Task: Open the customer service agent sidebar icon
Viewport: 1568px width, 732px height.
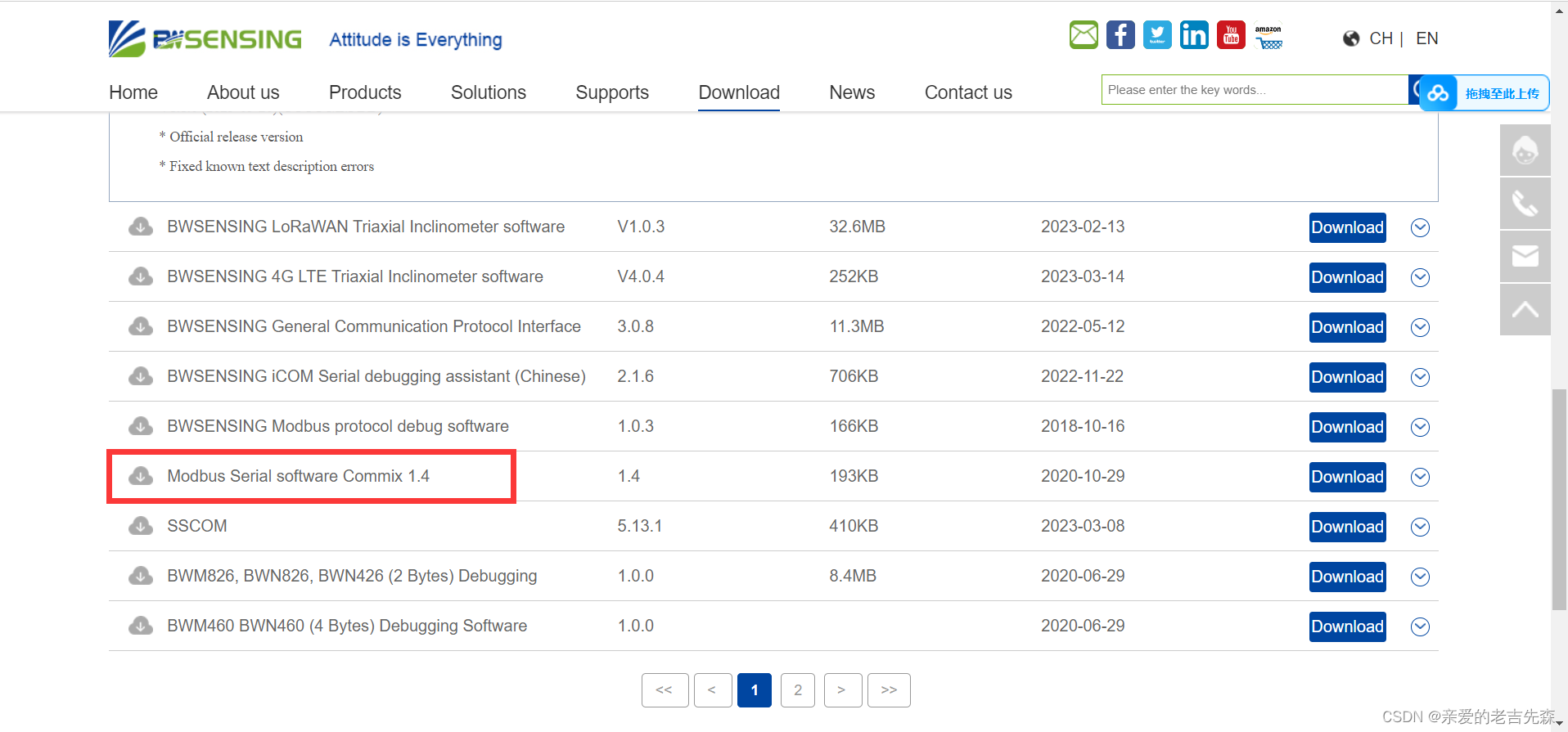Action: click(1525, 150)
